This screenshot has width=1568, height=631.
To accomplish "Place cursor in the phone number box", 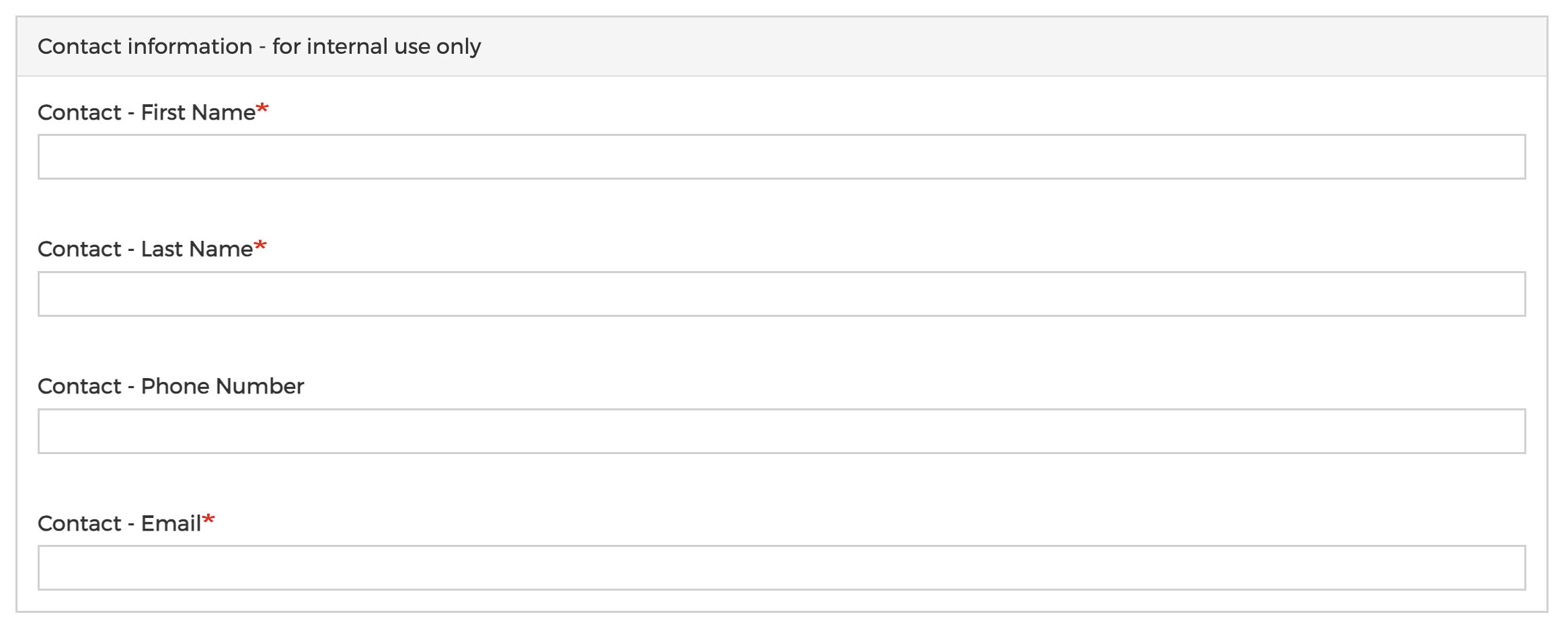I will (781, 431).
